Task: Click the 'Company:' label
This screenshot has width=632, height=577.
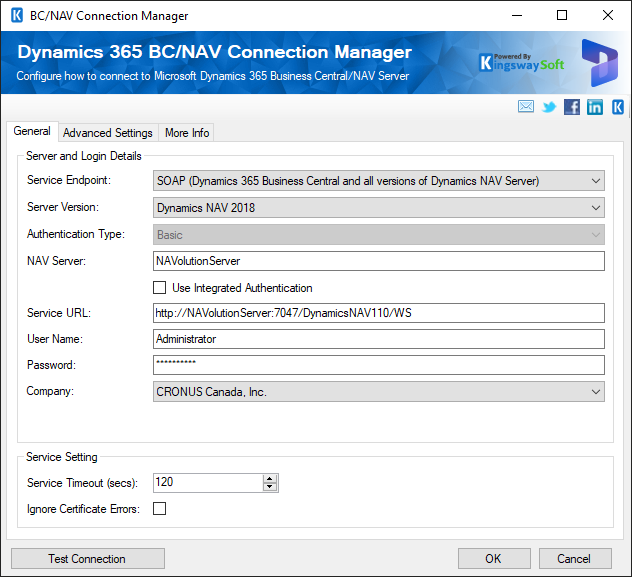Action: tap(50, 391)
